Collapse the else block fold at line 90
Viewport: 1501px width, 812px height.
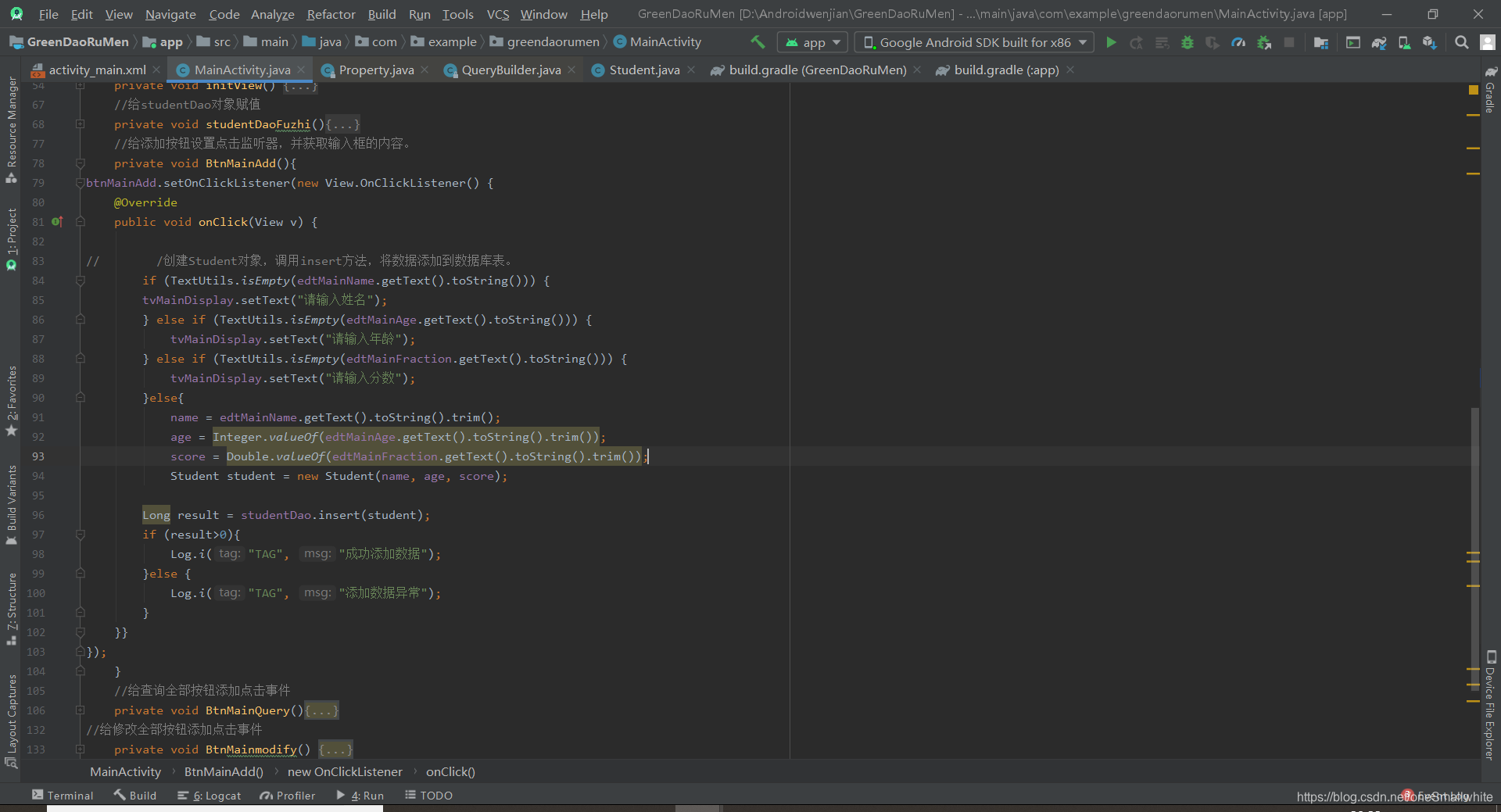(80, 398)
